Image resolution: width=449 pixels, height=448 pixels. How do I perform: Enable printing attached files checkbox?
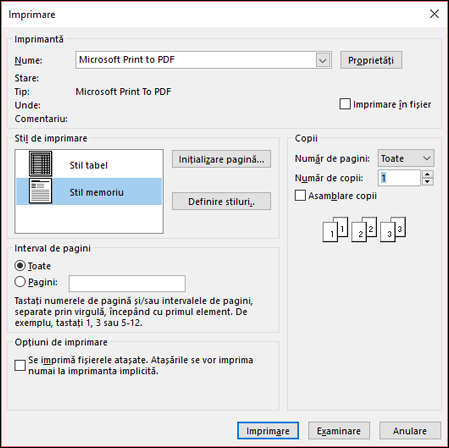coord(20,365)
